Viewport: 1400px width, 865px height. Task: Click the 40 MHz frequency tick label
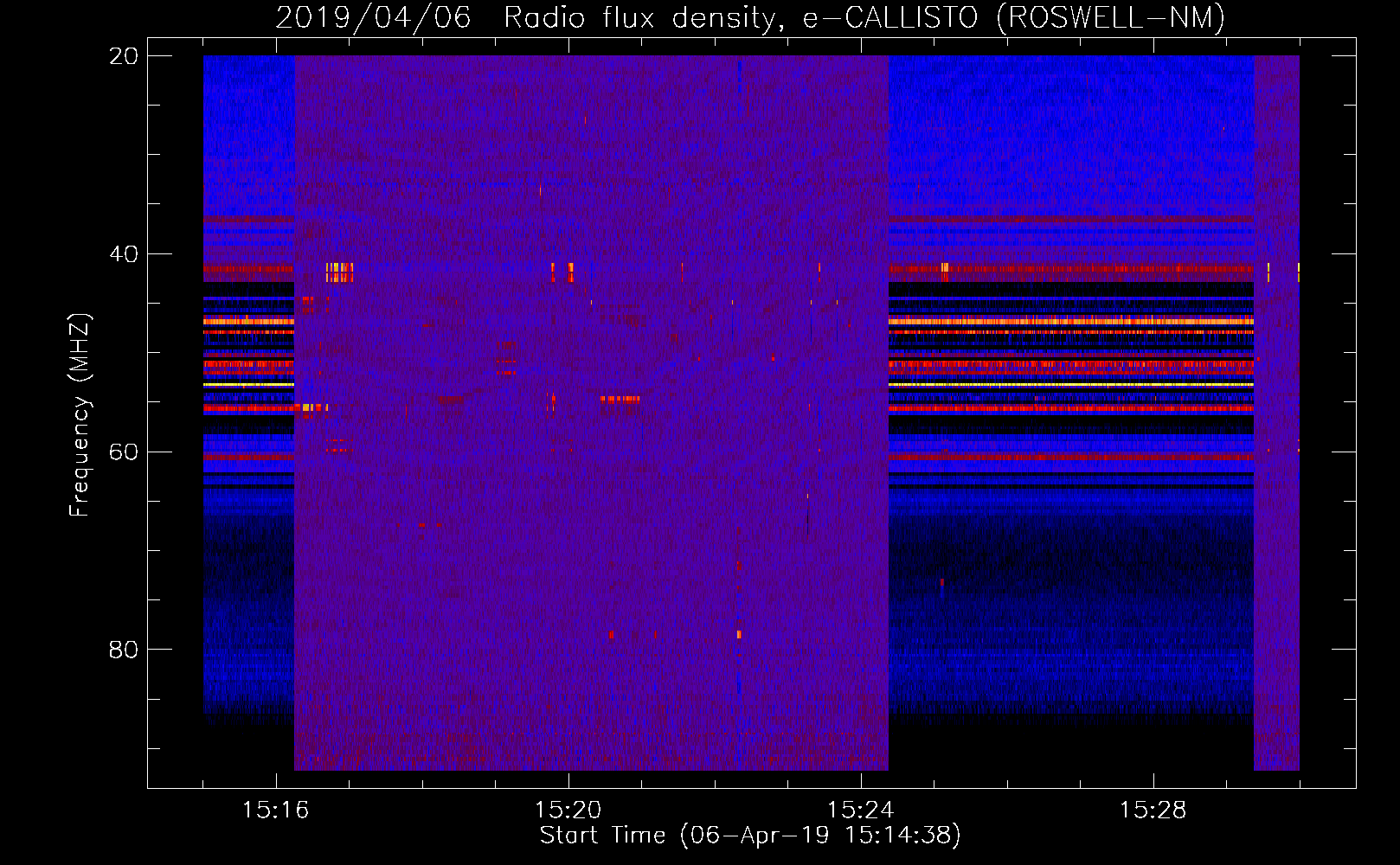123,254
